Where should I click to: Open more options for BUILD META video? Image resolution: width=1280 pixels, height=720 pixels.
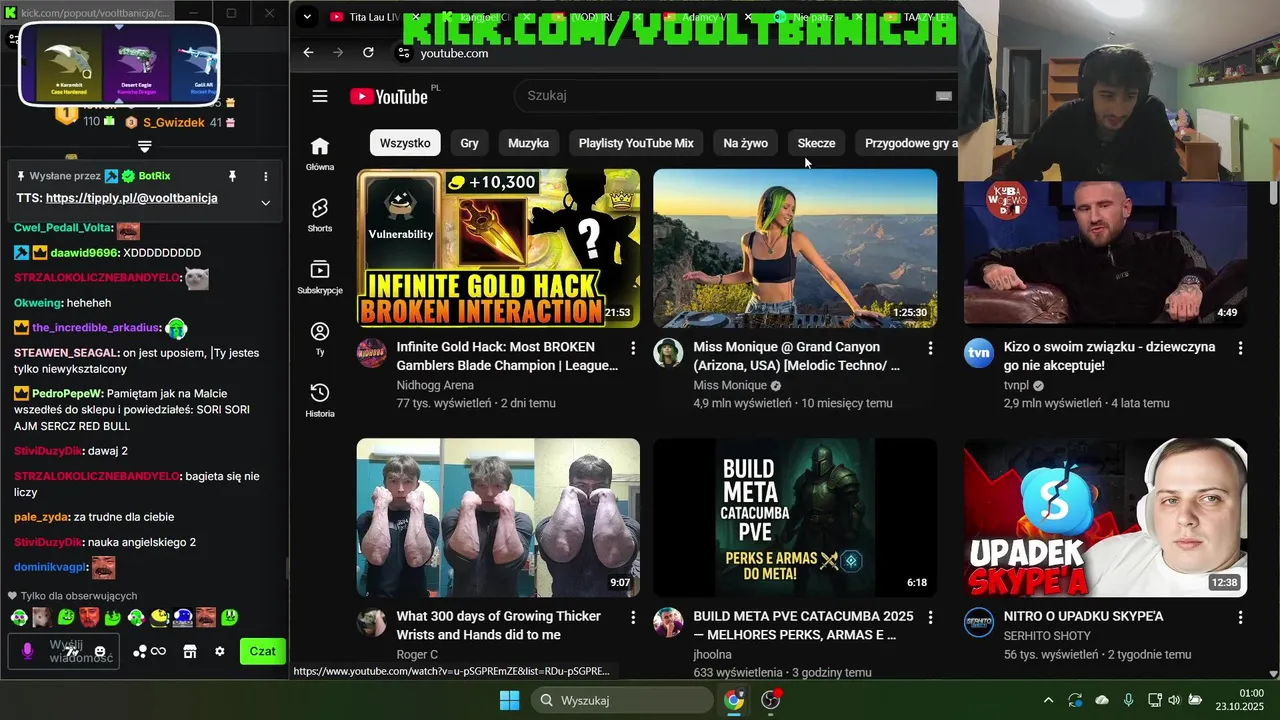coord(930,617)
